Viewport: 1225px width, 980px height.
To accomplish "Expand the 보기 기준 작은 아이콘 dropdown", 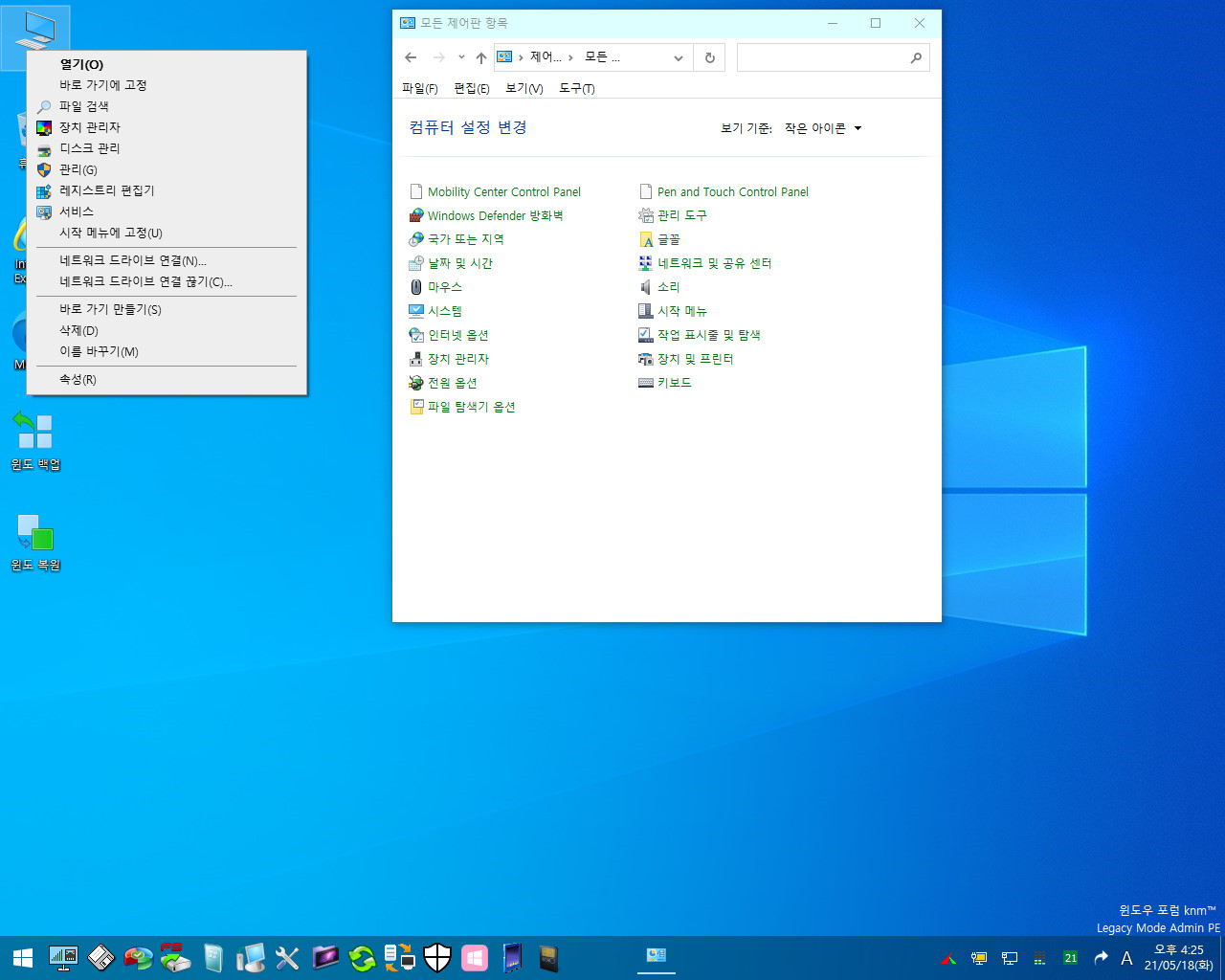I will 823,128.
